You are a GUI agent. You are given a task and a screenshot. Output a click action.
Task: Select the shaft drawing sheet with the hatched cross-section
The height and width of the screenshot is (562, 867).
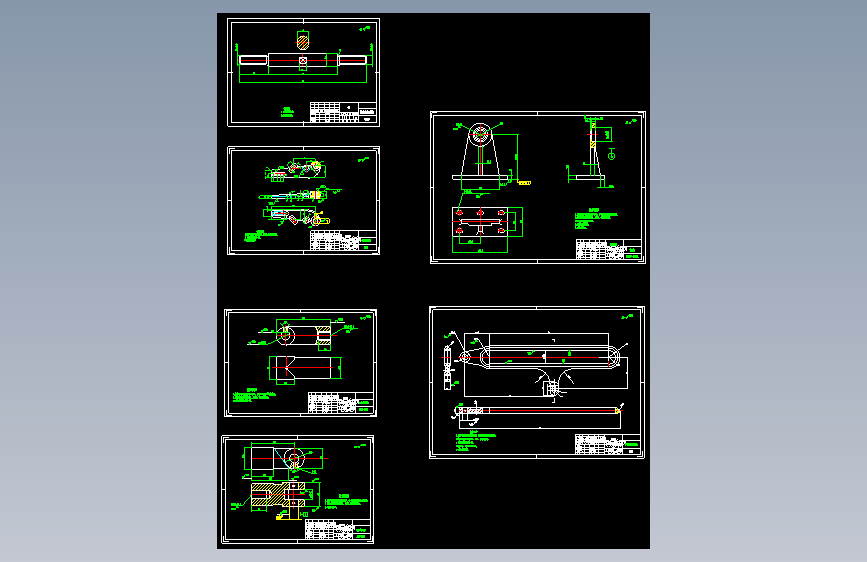(304, 72)
